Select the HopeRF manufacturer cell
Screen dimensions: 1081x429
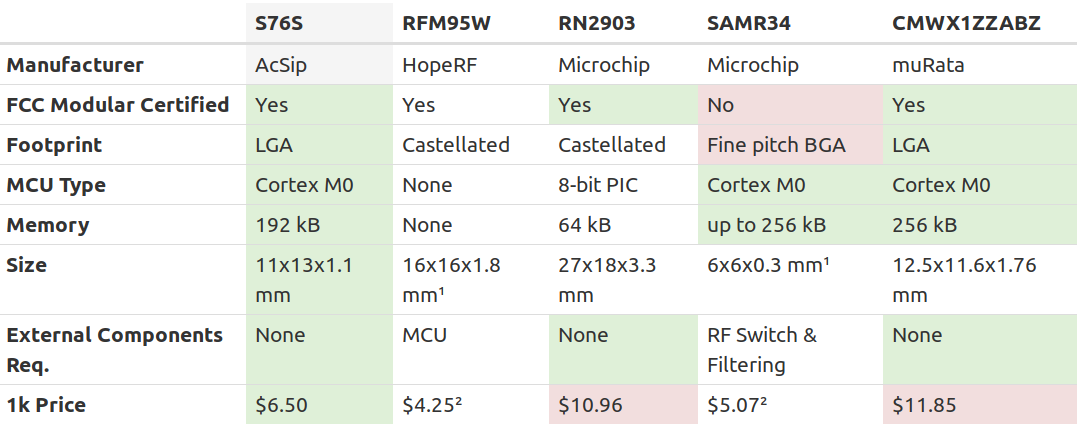pyautogui.click(x=471, y=65)
